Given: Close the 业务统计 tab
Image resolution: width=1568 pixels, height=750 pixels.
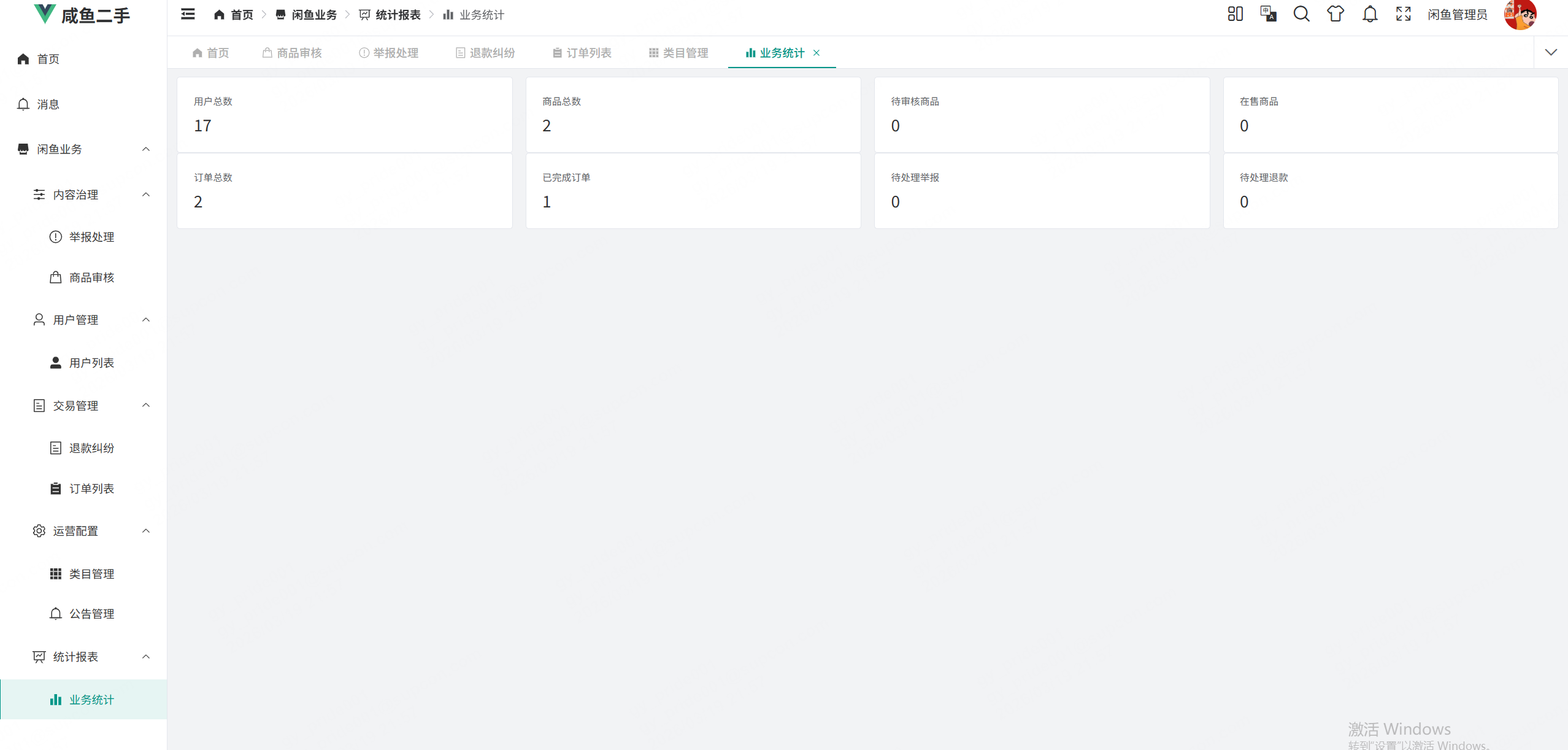Looking at the screenshot, I should coord(816,53).
